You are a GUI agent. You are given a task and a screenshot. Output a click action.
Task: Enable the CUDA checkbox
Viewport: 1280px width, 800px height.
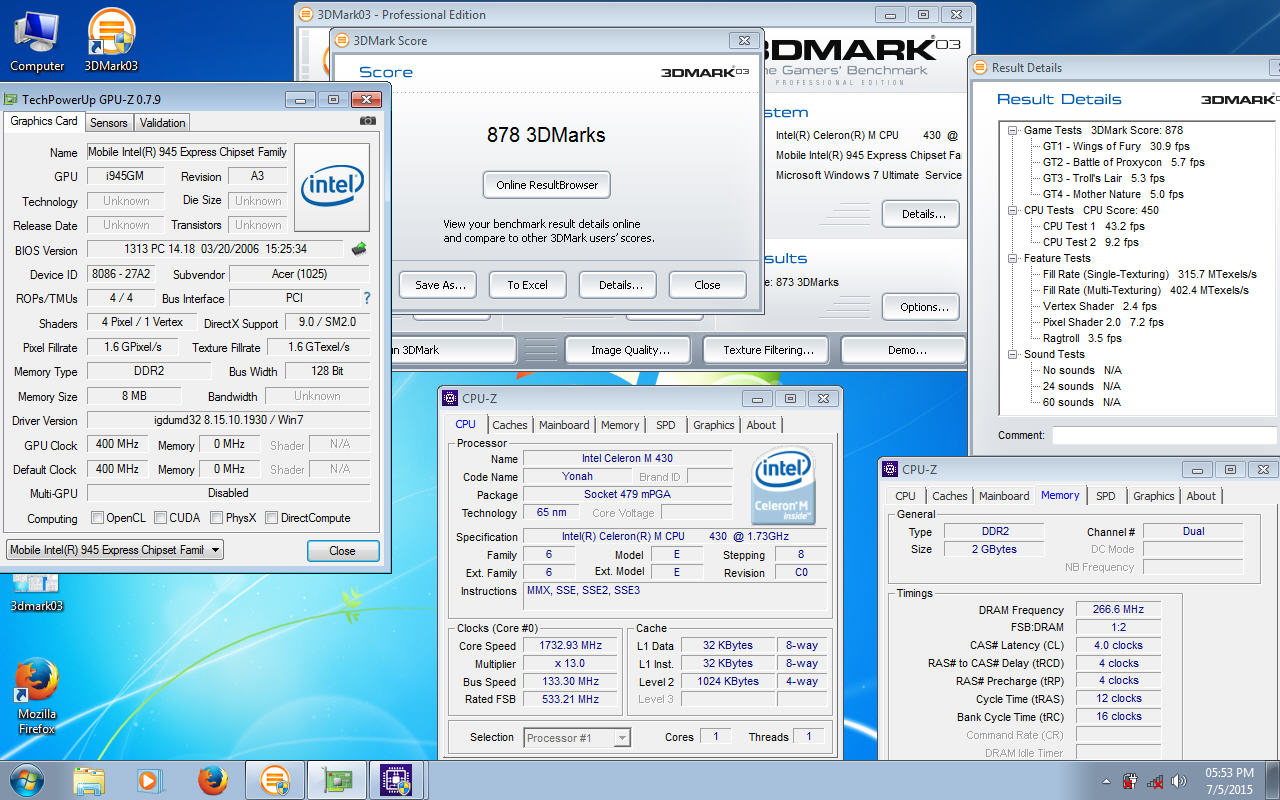click(x=160, y=518)
